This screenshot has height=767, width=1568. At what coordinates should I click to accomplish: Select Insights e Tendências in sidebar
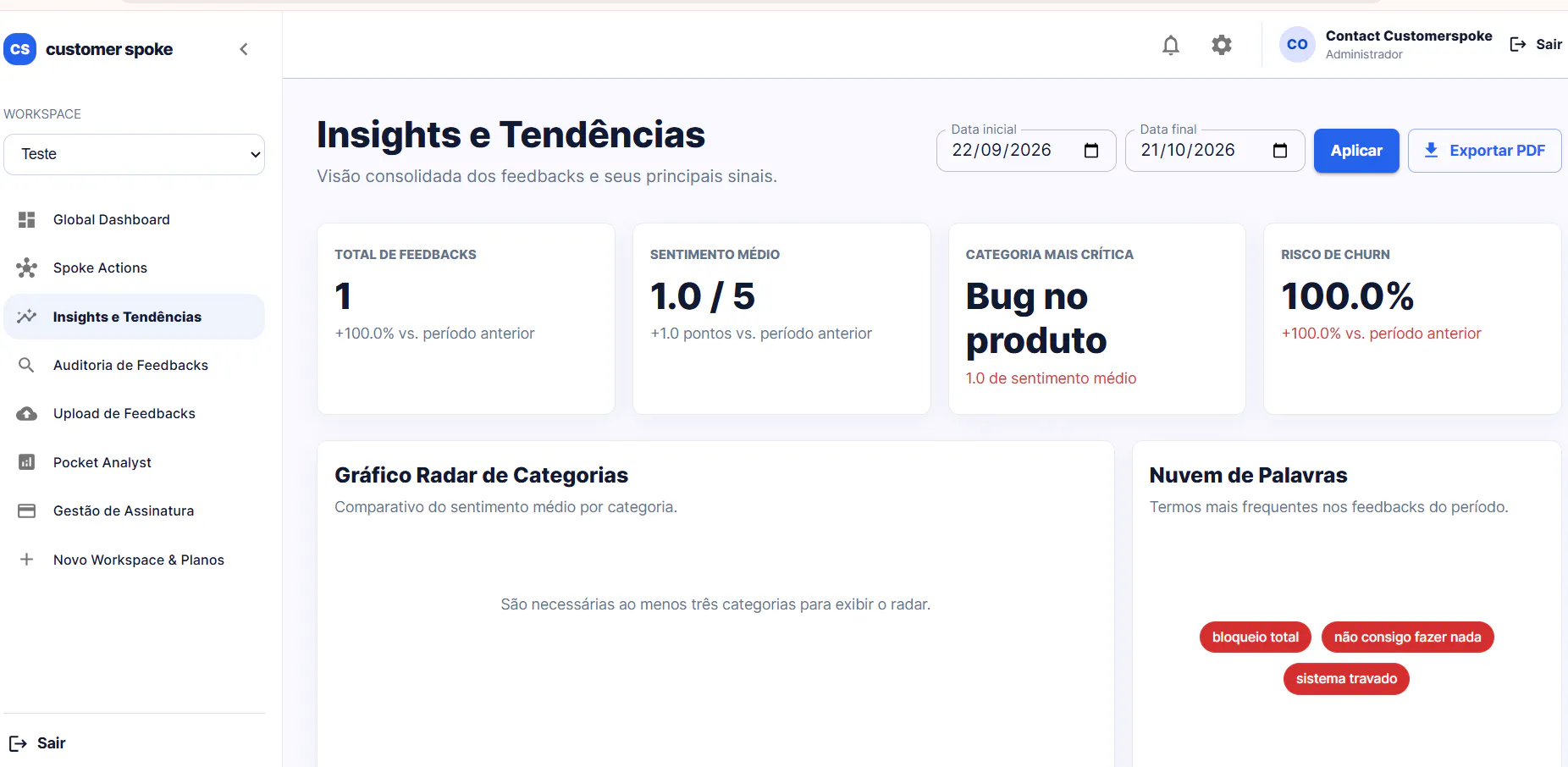point(134,317)
